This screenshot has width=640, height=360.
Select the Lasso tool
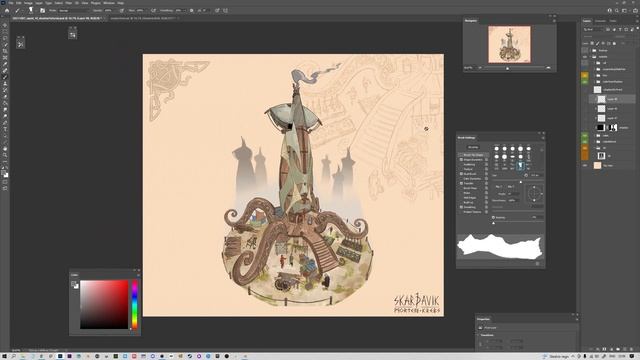[5, 38]
